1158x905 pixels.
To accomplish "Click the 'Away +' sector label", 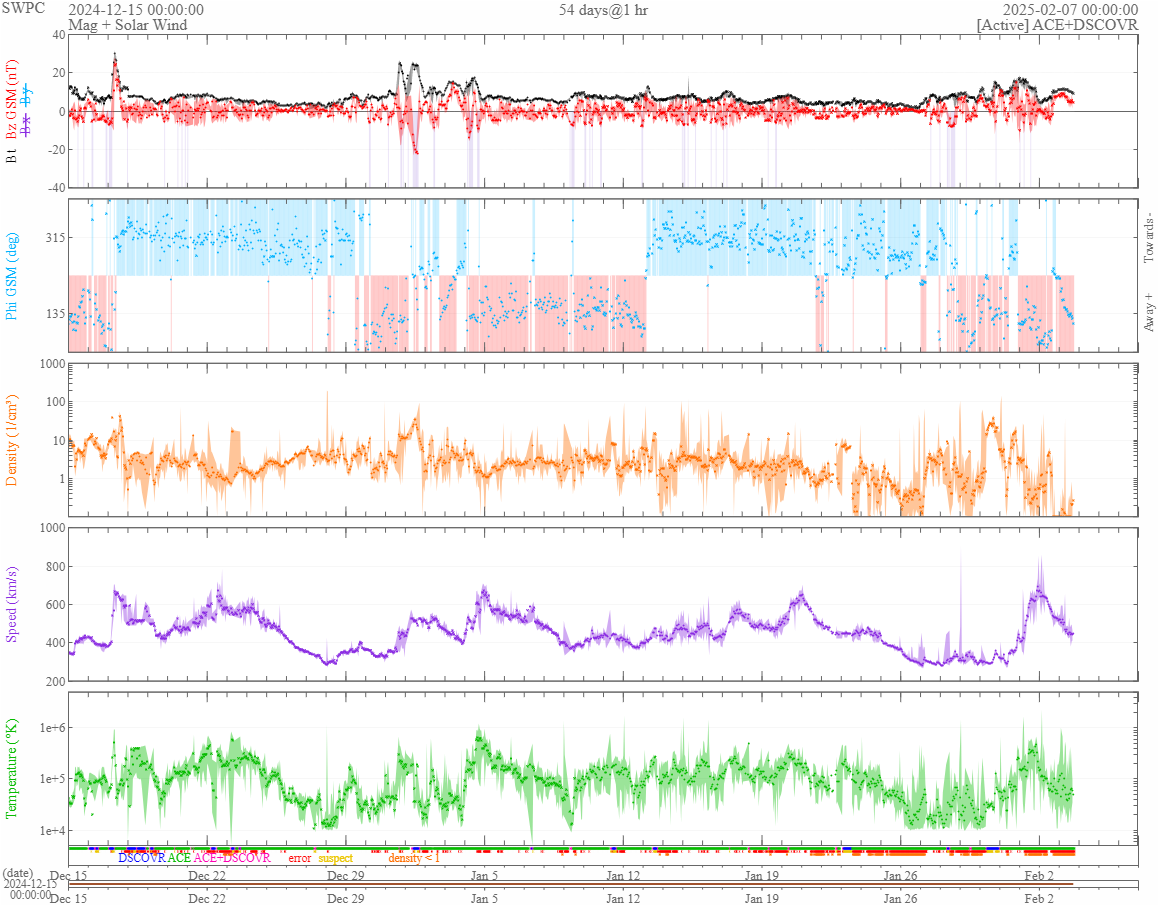I will [x=1148, y=313].
